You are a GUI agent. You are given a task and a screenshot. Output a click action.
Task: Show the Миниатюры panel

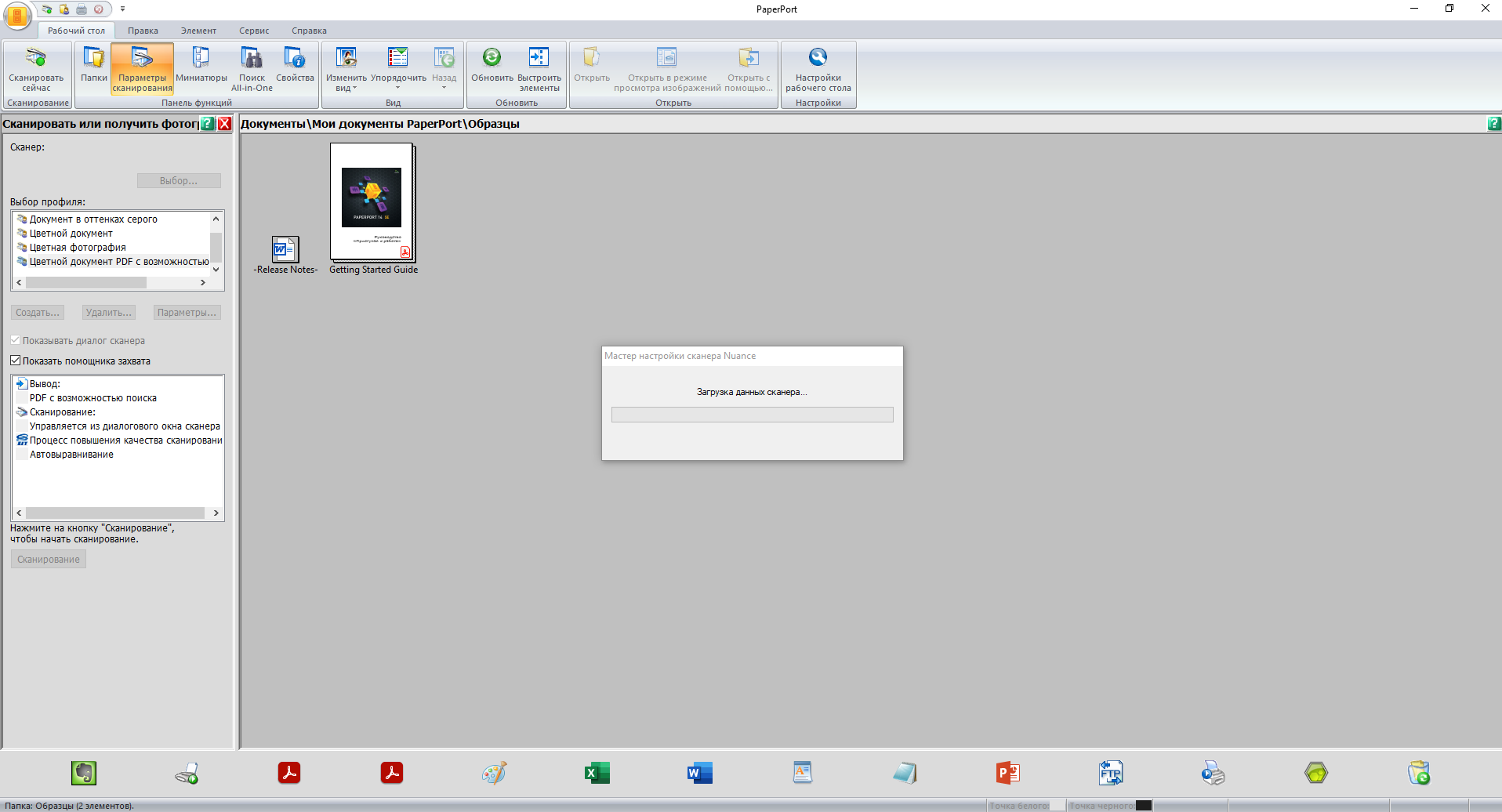[x=201, y=64]
